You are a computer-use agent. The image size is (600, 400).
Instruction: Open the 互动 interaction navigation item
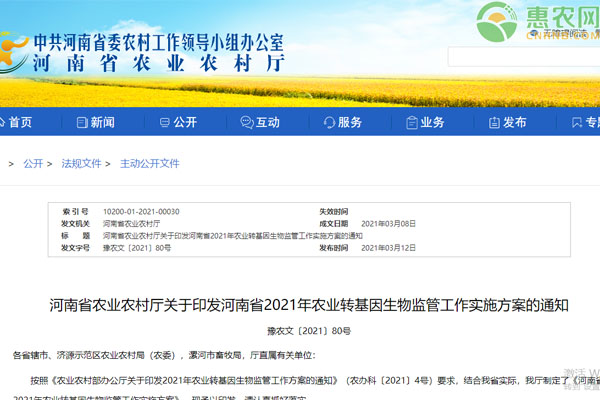tap(260, 122)
